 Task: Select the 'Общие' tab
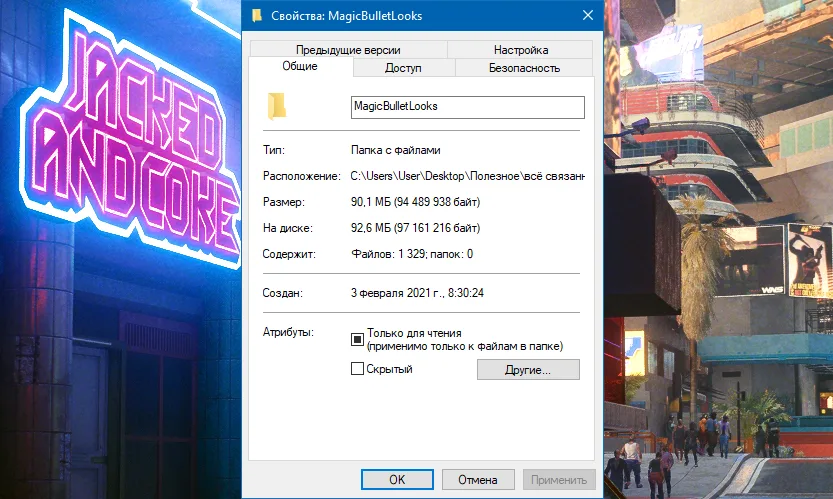coord(300,66)
